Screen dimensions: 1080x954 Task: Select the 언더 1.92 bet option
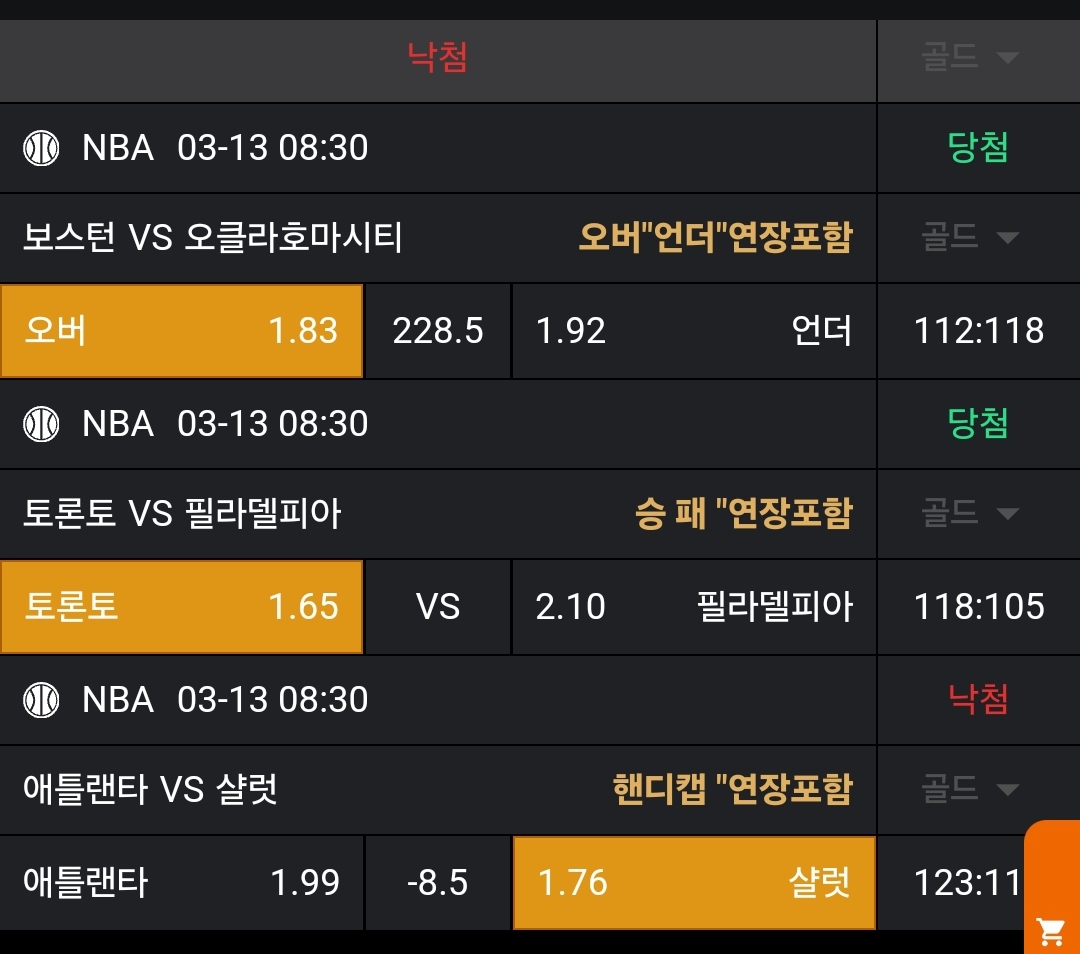(694, 331)
